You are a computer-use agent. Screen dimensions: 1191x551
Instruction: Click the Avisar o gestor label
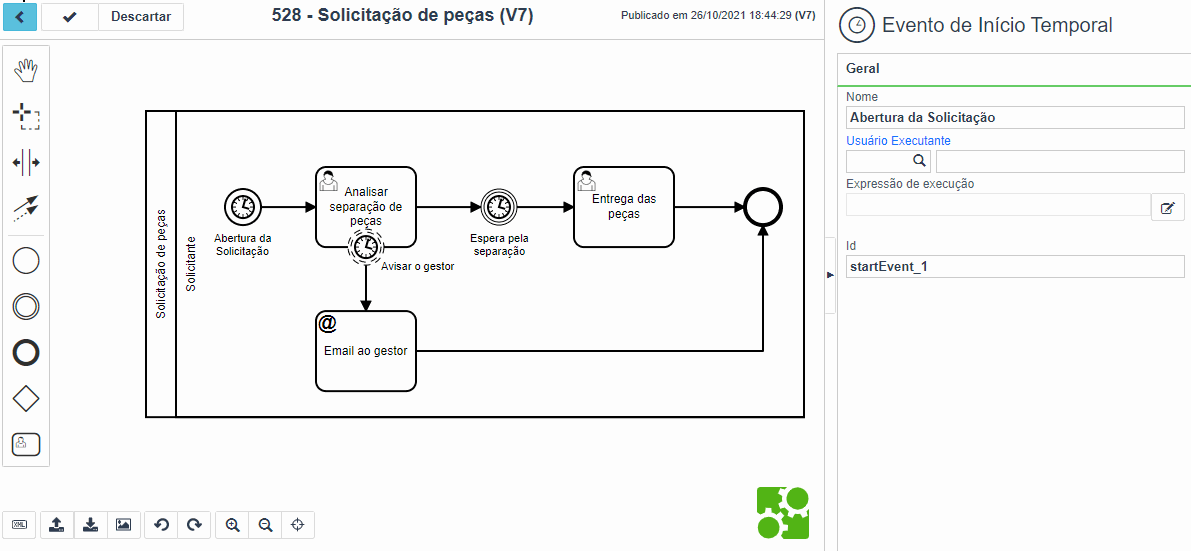[x=417, y=265]
